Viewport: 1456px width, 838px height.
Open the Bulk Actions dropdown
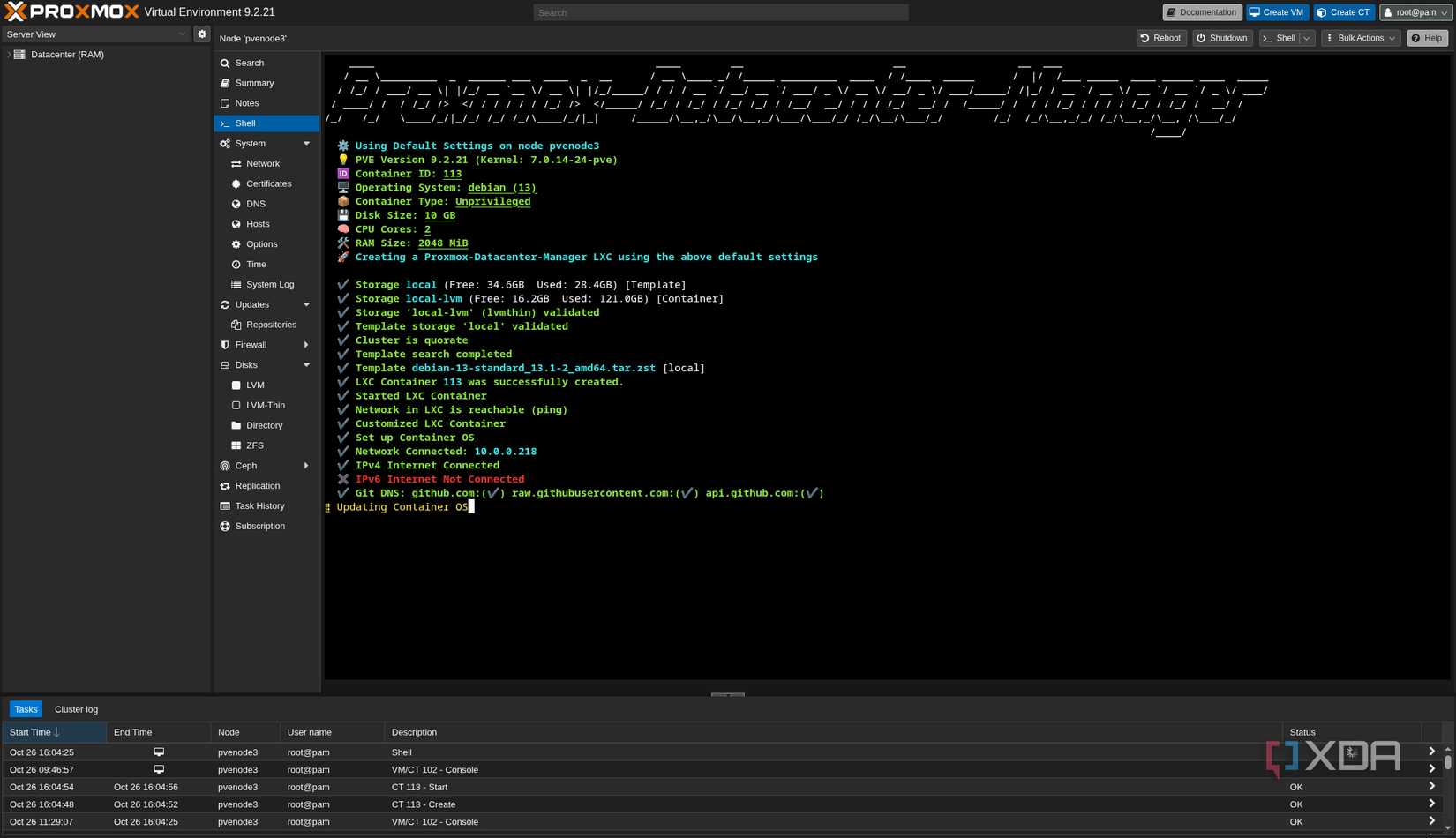1362,38
